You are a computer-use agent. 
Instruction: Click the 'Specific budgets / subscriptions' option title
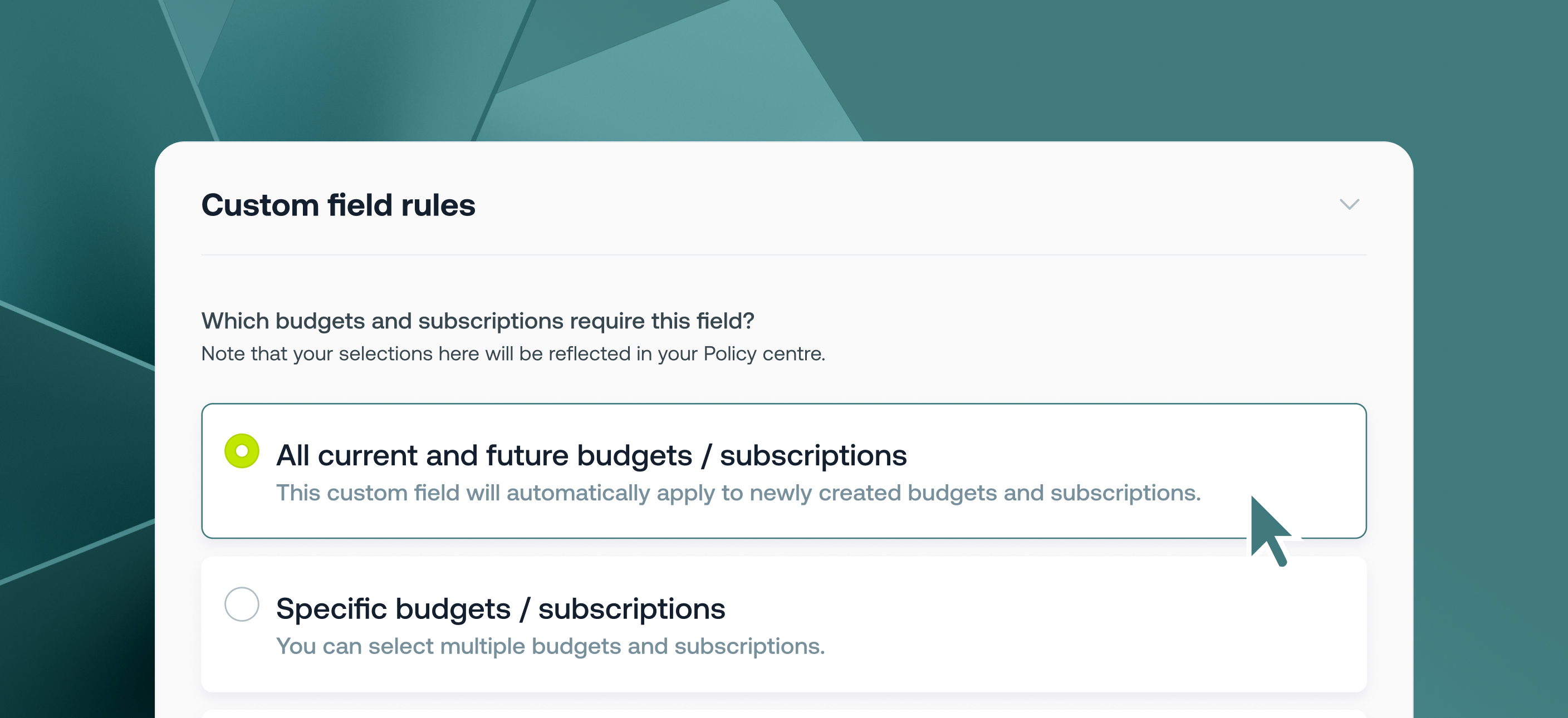click(499, 609)
